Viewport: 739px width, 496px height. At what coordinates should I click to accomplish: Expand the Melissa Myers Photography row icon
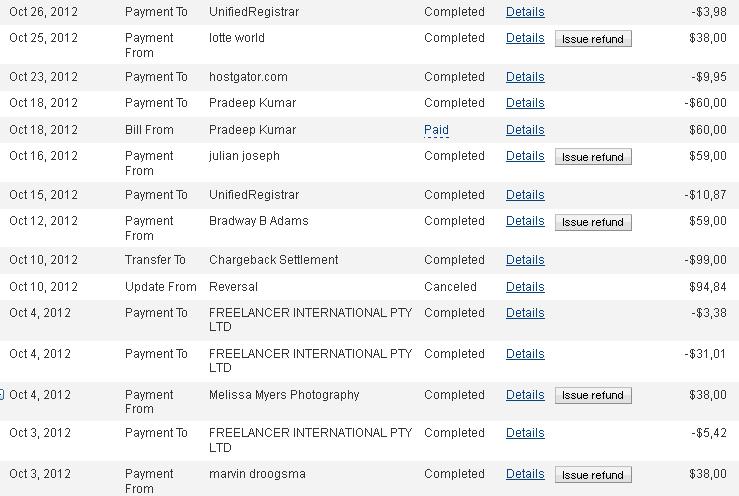(x=2, y=395)
